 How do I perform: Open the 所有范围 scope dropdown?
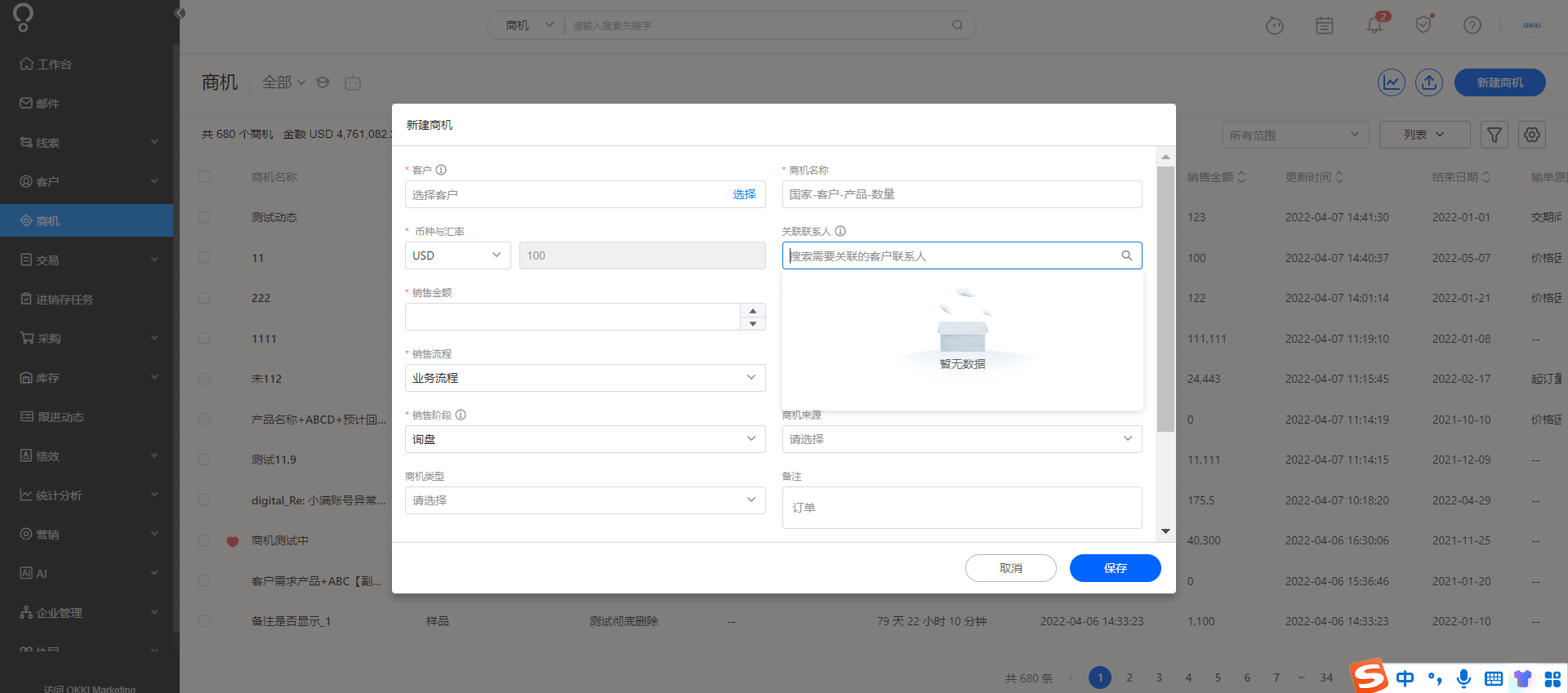coord(1295,135)
